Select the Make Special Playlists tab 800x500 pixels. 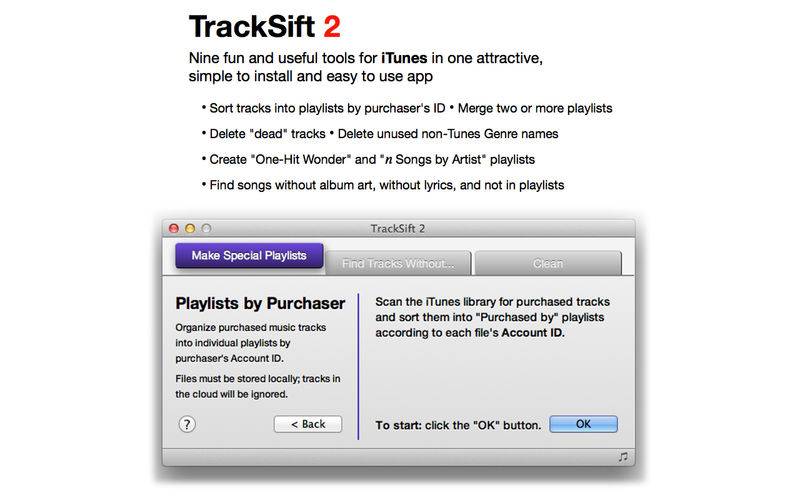coord(249,256)
